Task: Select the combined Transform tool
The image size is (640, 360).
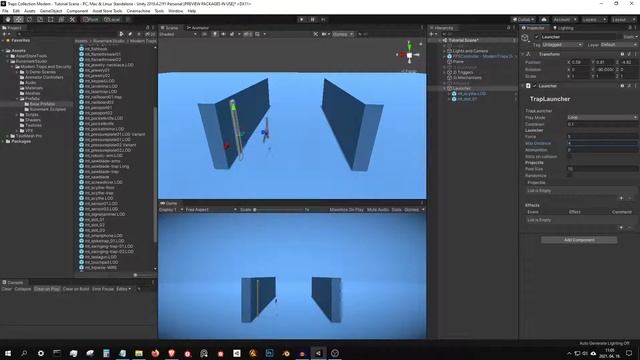Action: coord(61,20)
